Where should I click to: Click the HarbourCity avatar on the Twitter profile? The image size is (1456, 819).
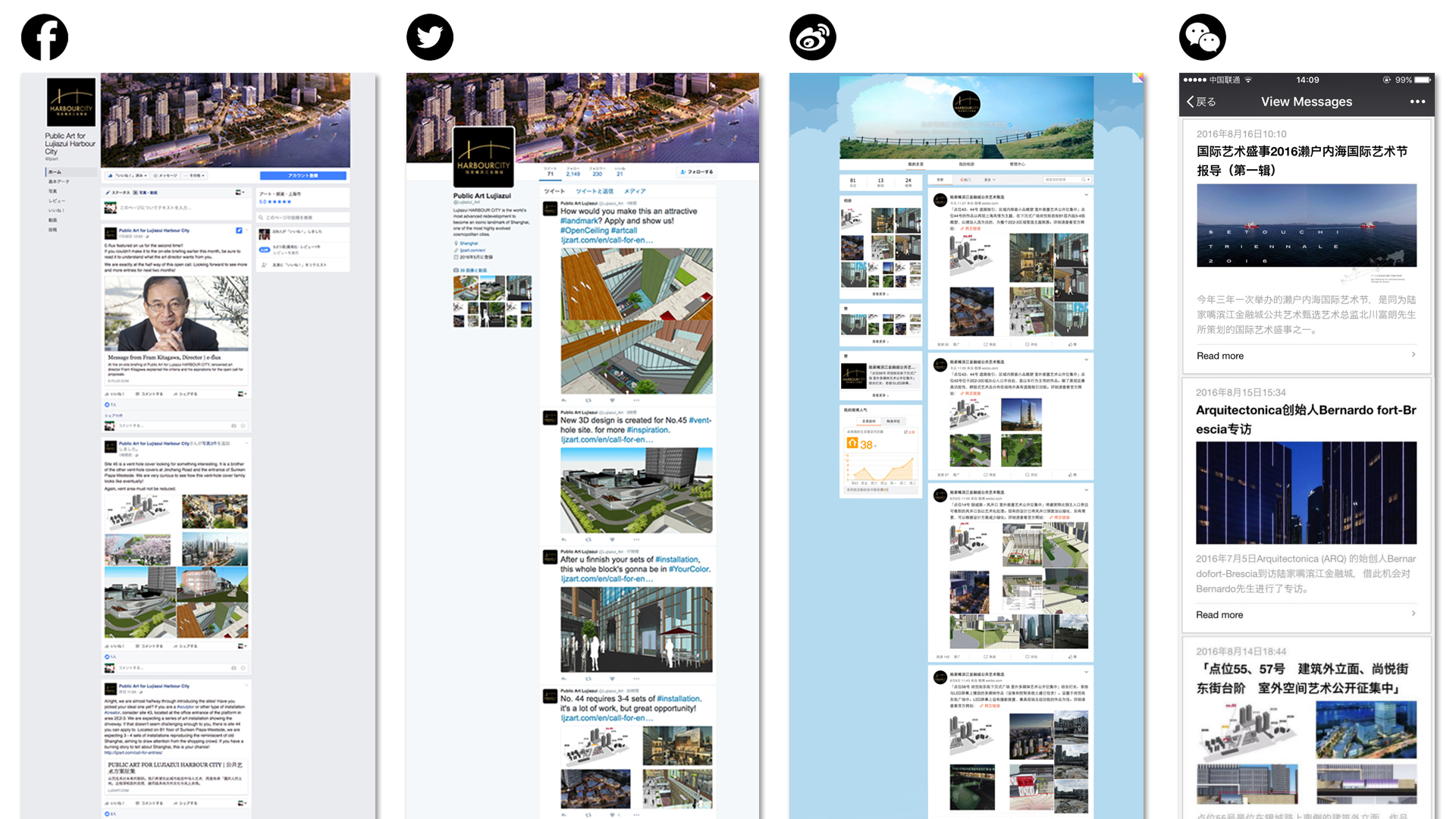(484, 157)
